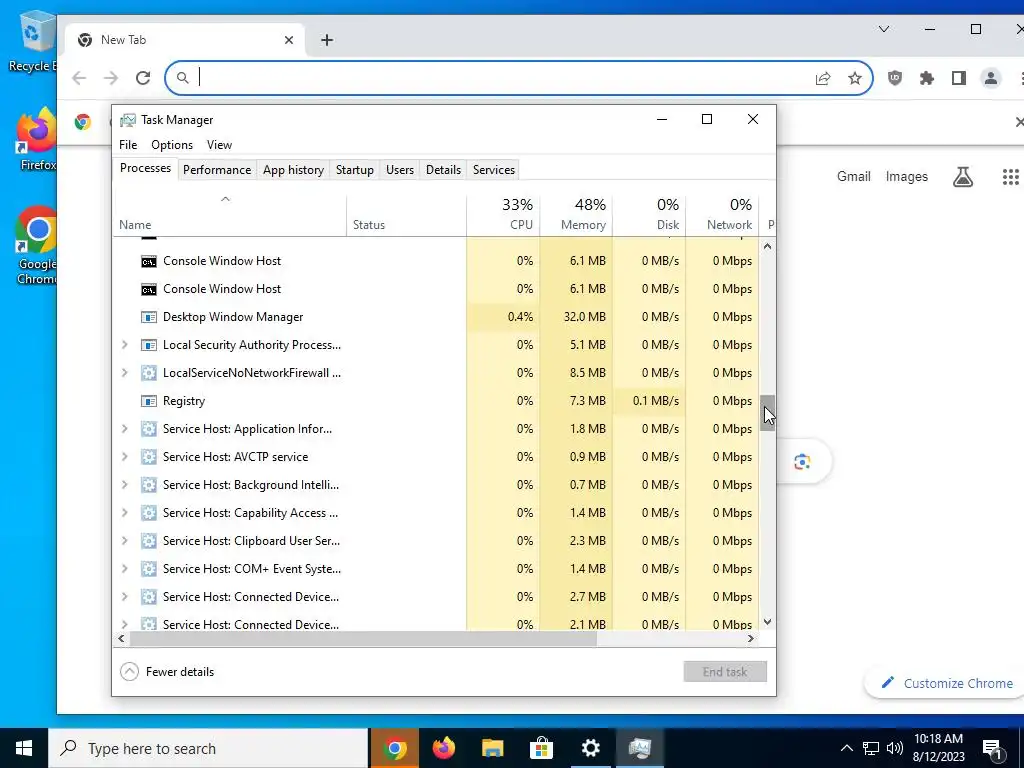The width and height of the screenshot is (1024, 768).
Task: Open the File menu in Task Manager
Action: pyautogui.click(x=128, y=145)
